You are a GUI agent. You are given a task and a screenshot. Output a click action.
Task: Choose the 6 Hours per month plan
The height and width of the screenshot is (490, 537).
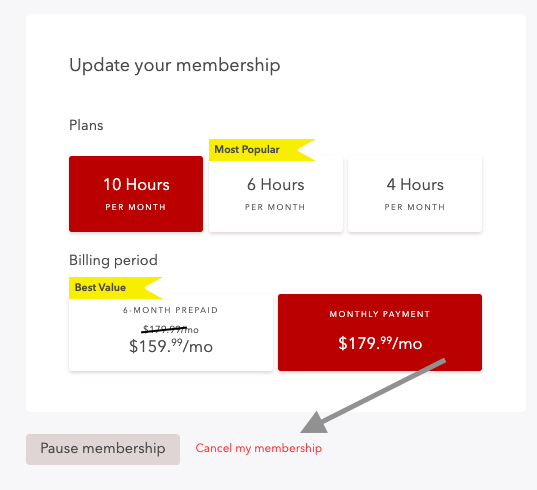click(276, 194)
